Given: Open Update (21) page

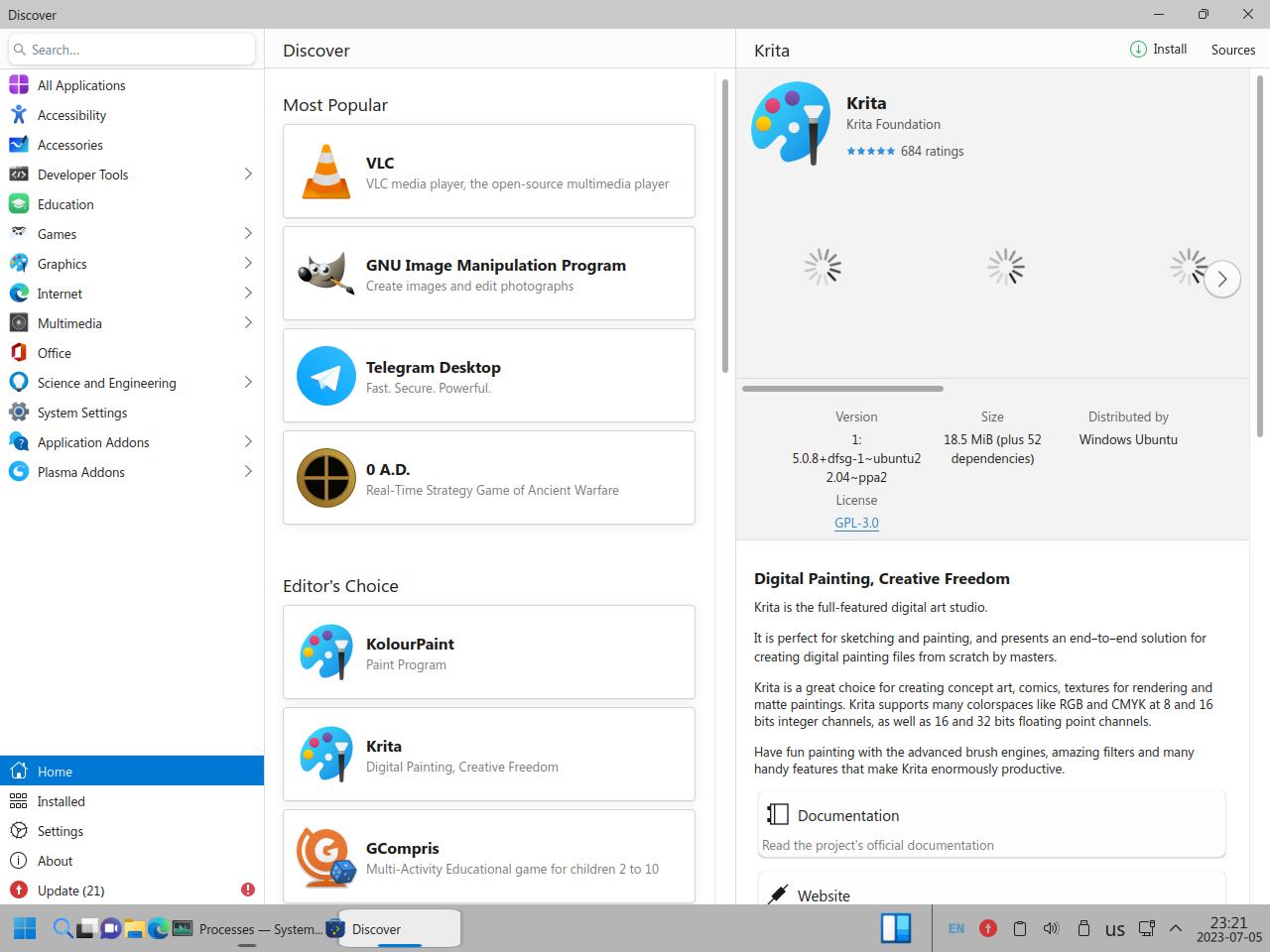Looking at the screenshot, I should 132,891.
